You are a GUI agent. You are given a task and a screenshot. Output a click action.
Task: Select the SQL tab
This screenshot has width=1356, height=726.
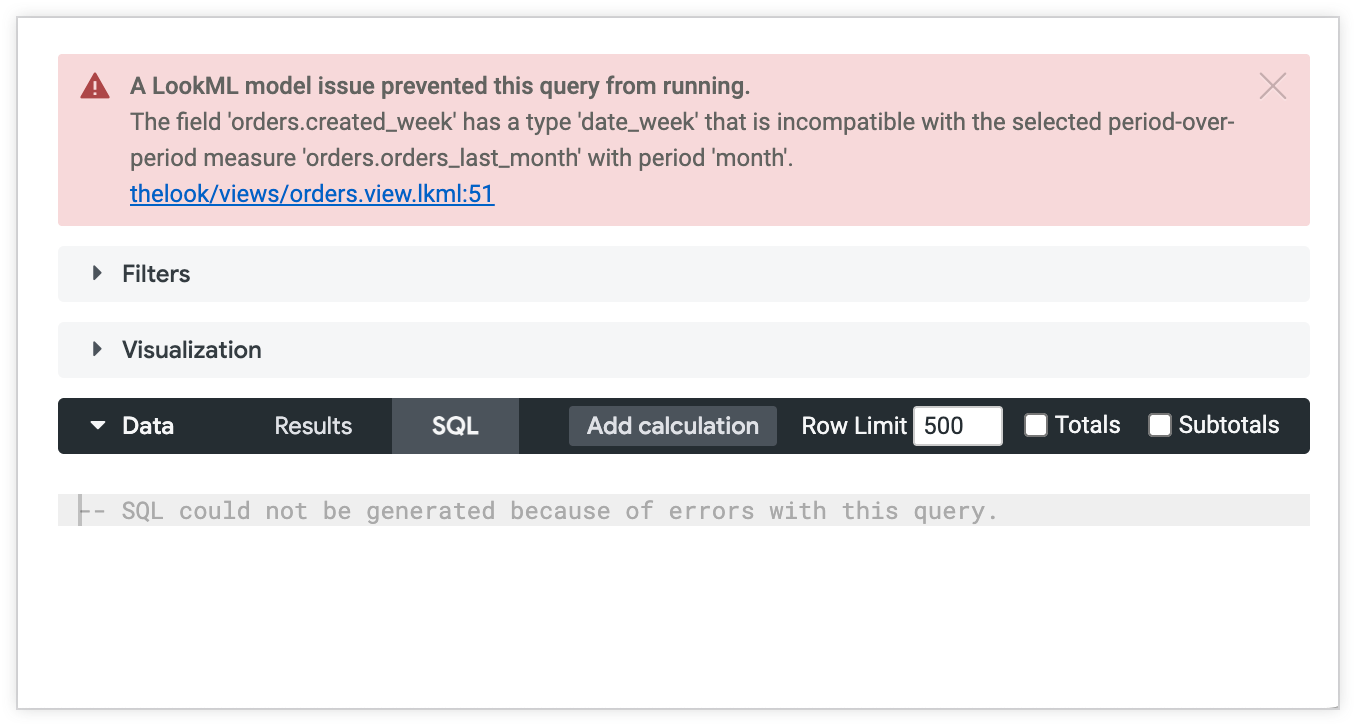[x=455, y=426]
